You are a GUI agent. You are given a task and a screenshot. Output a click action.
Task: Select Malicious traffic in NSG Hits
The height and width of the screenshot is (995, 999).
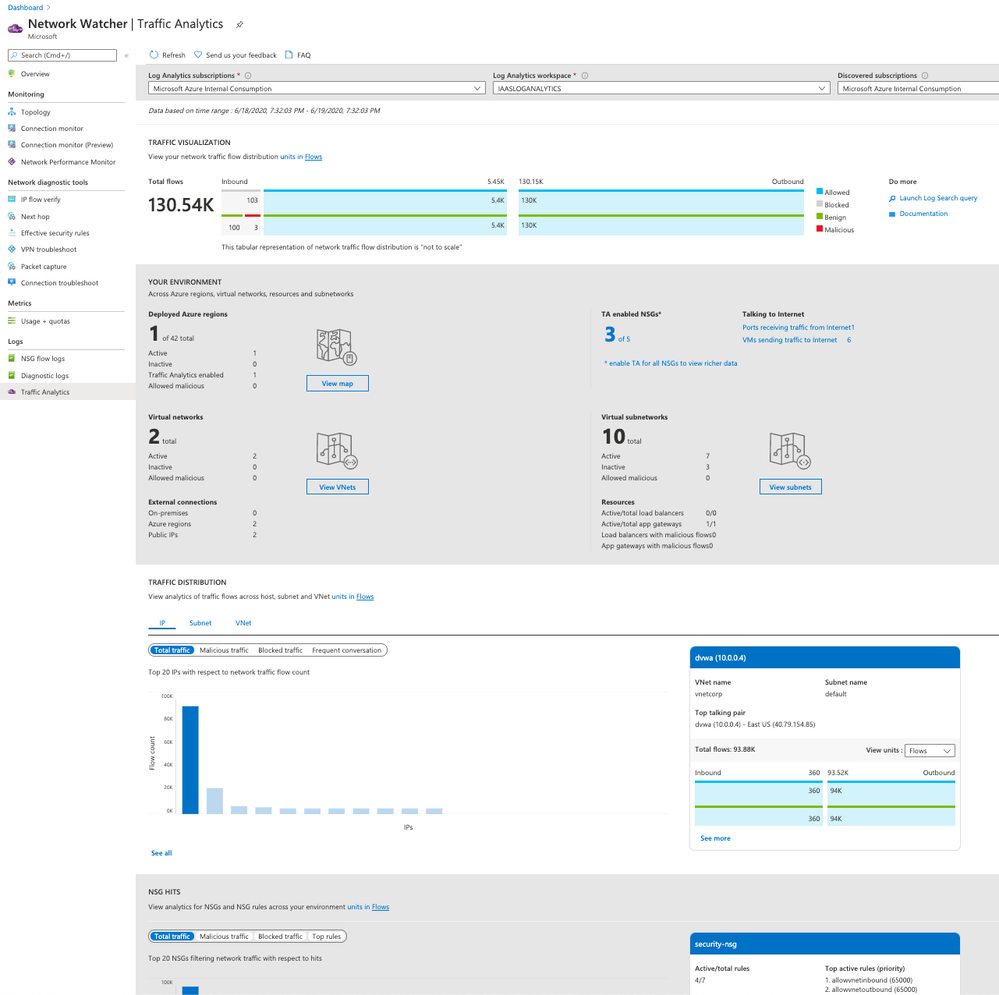pyautogui.click(x=224, y=936)
